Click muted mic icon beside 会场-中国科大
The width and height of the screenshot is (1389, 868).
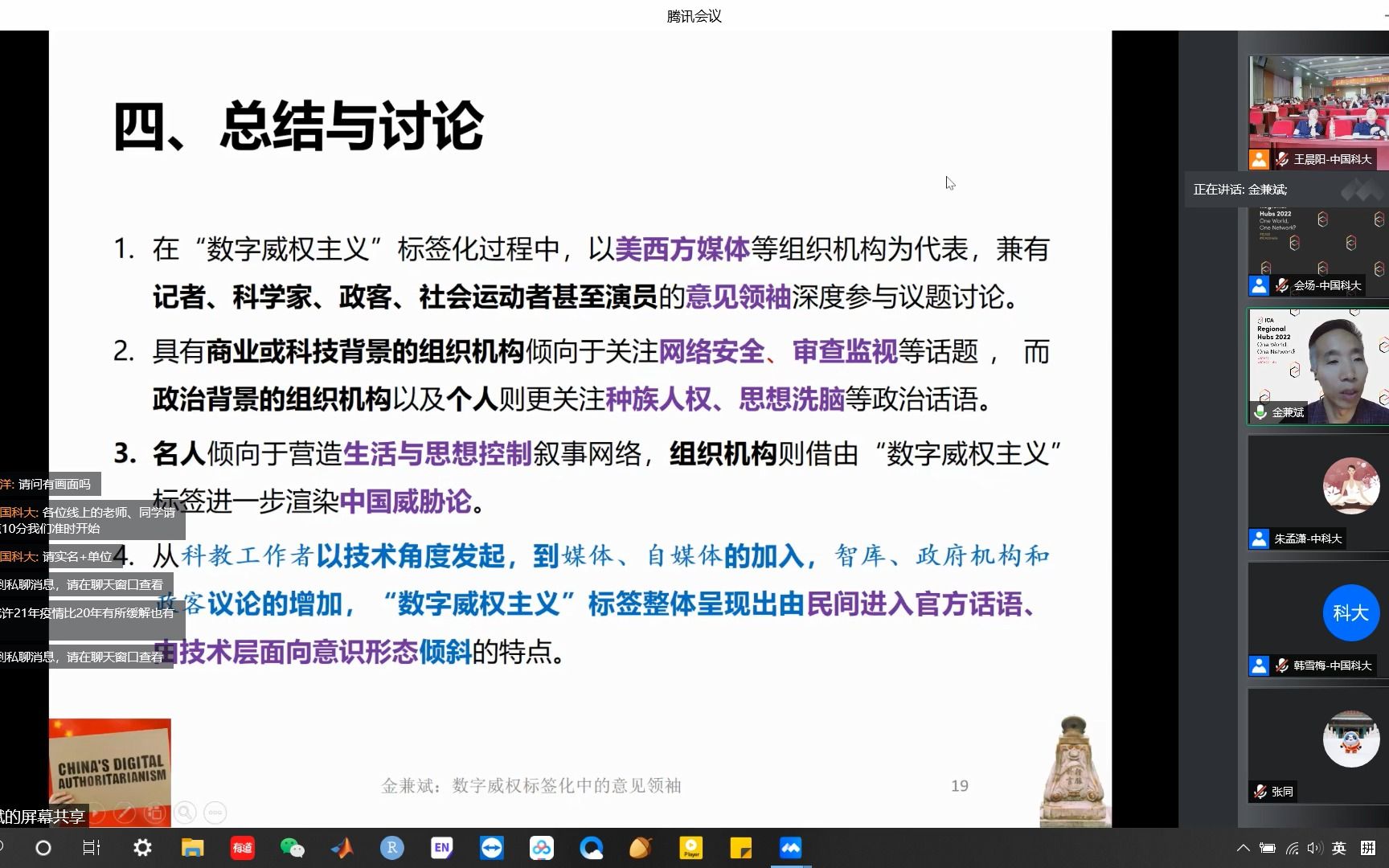click(x=1282, y=285)
